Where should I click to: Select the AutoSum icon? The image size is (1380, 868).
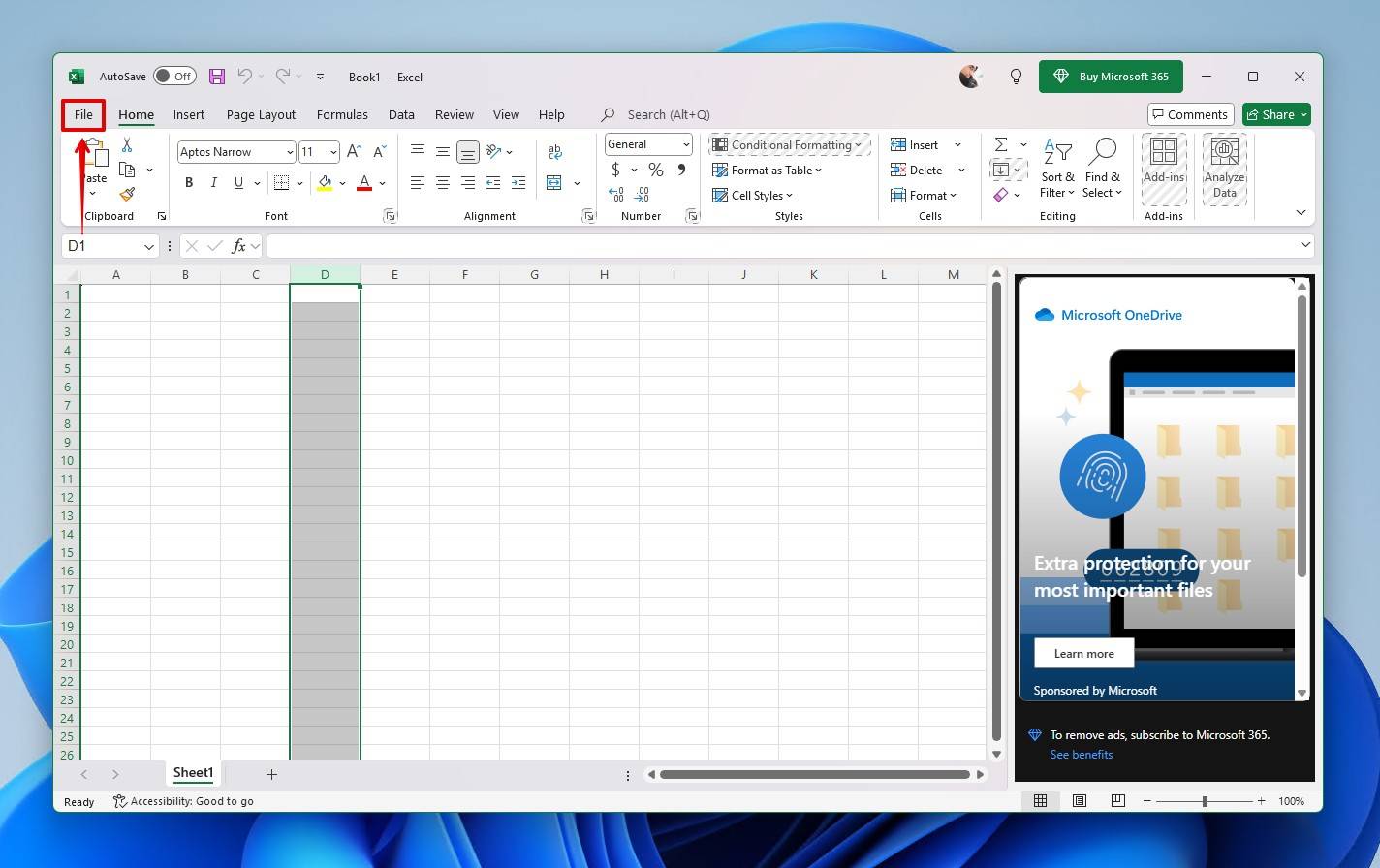tap(1001, 143)
